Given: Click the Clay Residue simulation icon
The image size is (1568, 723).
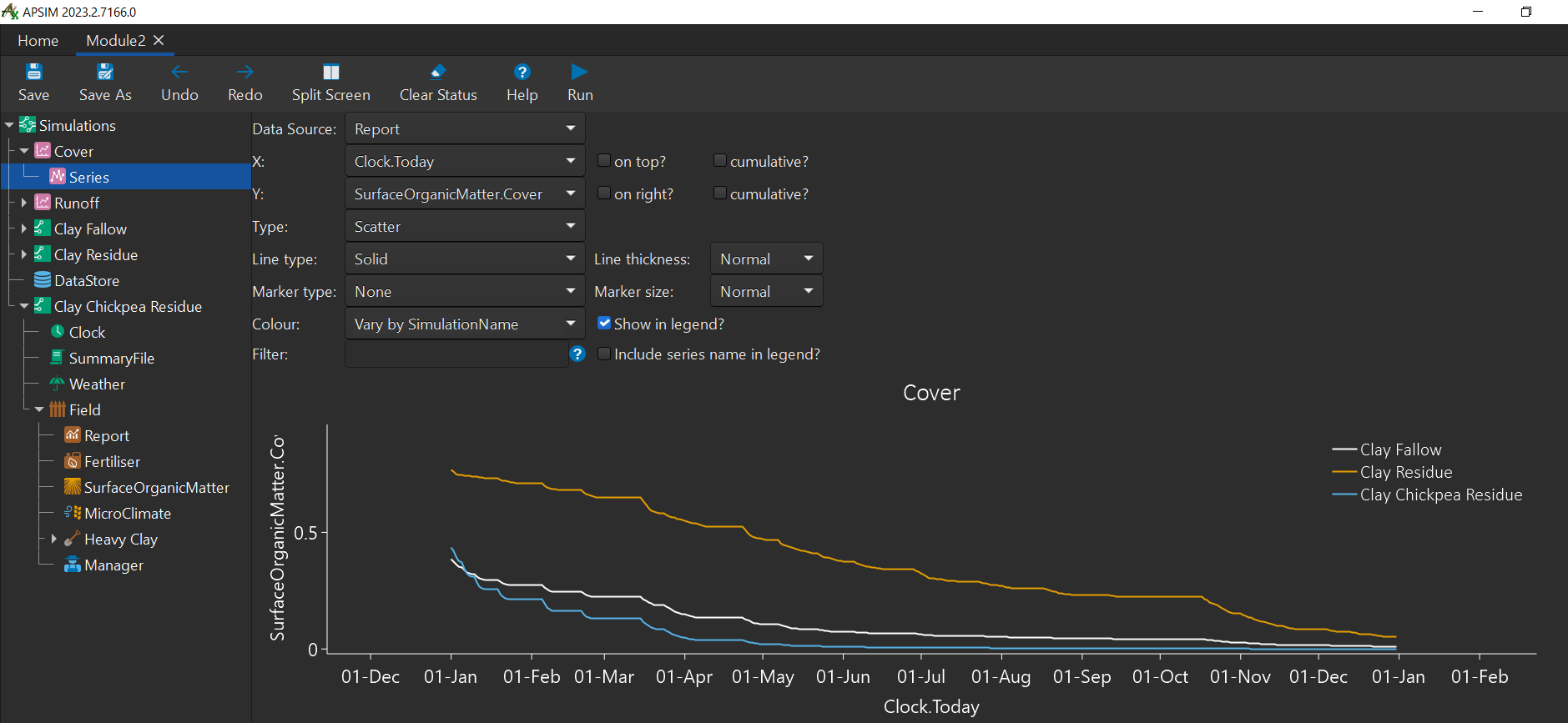Looking at the screenshot, I should (43, 254).
